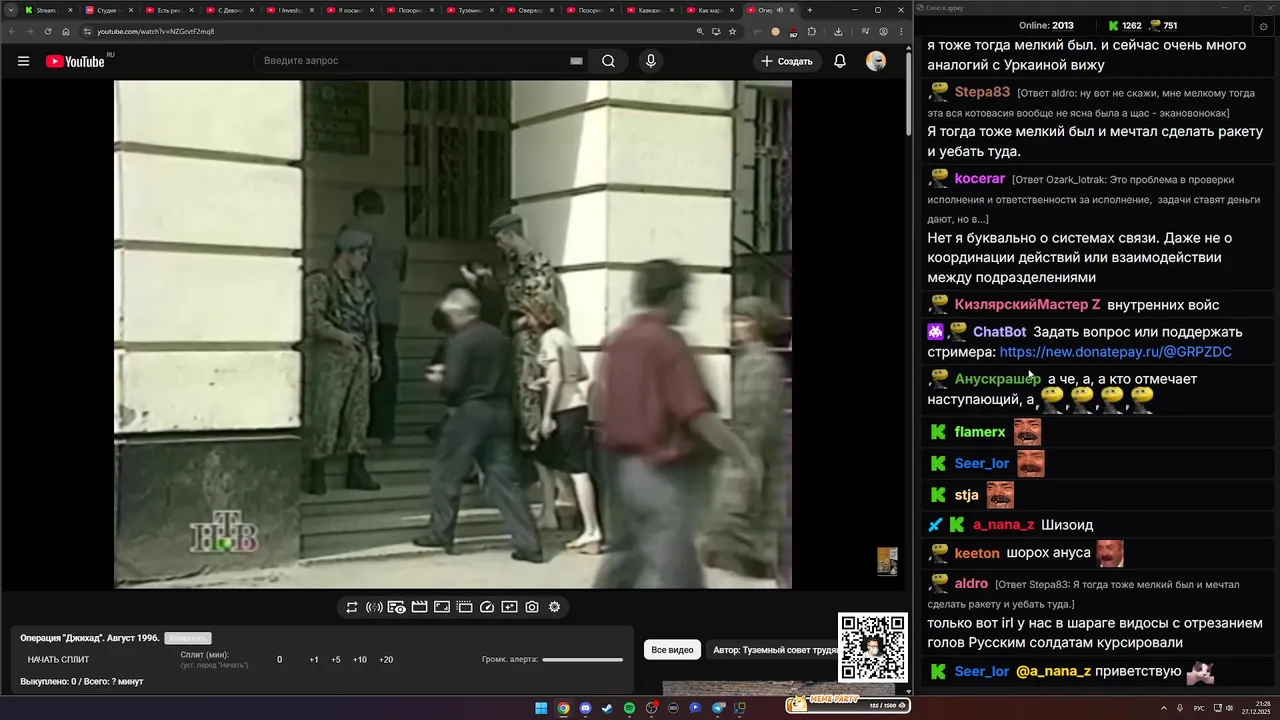Image resolution: width=1280 pixels, height=720 pixels.
Task: Toggle the eye visibility panel icon under video
Action: click(397, 607)
